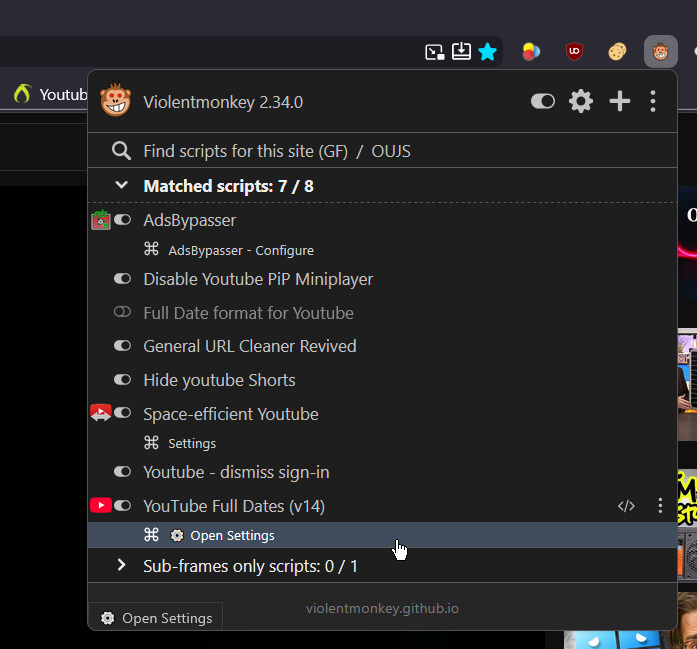Click the cookie extension icon
697x649 pixels.
point(617,52)
